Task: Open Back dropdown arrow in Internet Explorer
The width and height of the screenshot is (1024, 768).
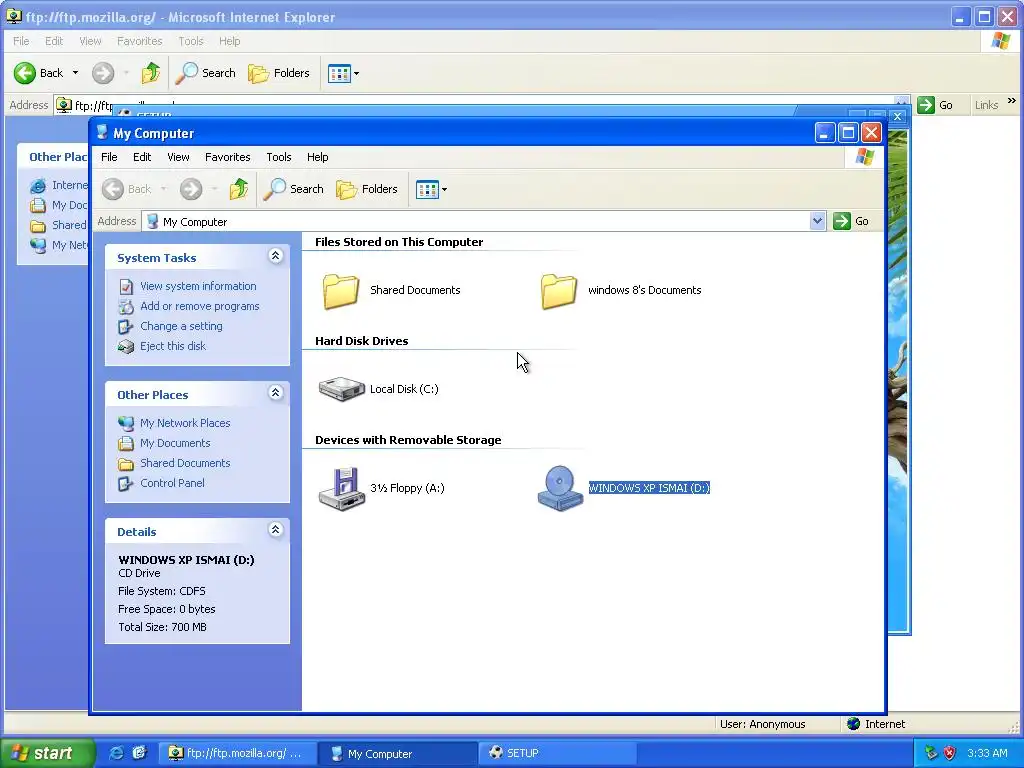Action: tap(75, 73)
